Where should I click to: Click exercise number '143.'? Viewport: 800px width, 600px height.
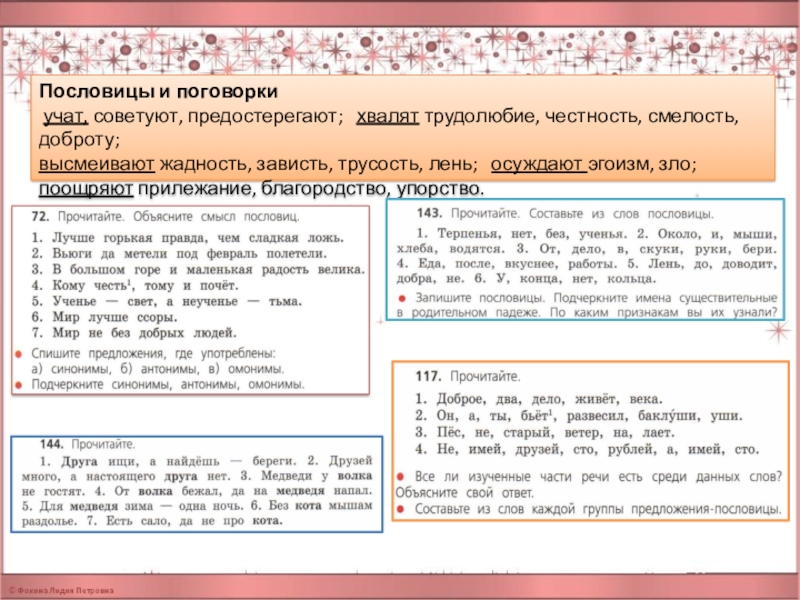click(430, 213)
